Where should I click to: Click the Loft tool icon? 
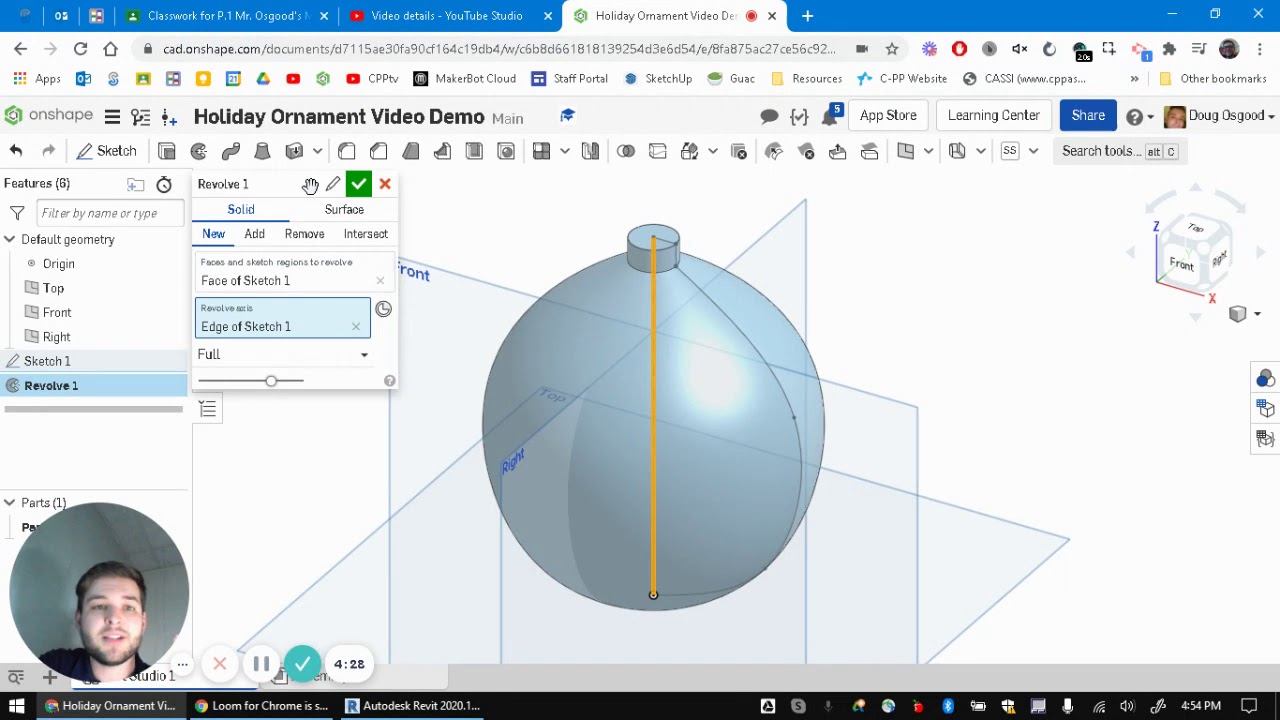pos(262,151)
